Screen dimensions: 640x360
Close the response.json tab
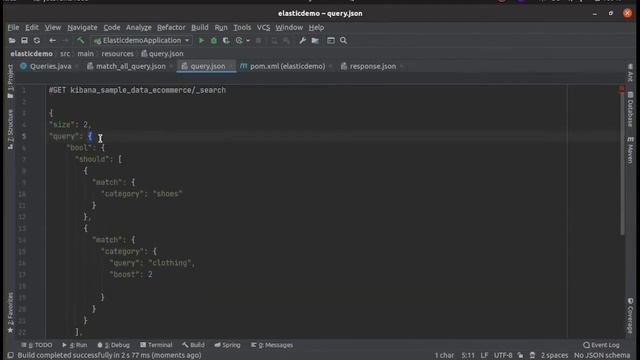402,66
